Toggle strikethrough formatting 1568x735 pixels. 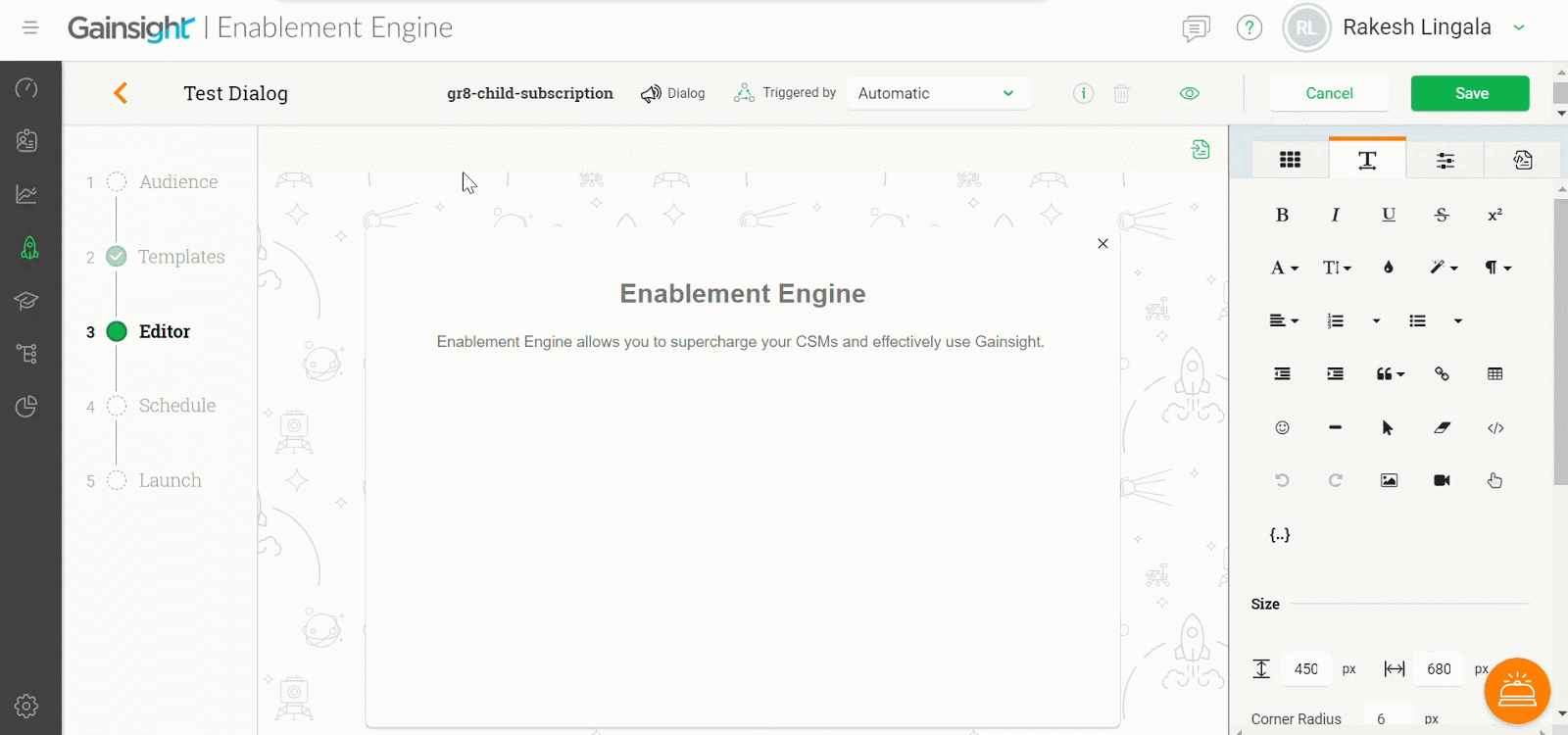[1442, 216]
